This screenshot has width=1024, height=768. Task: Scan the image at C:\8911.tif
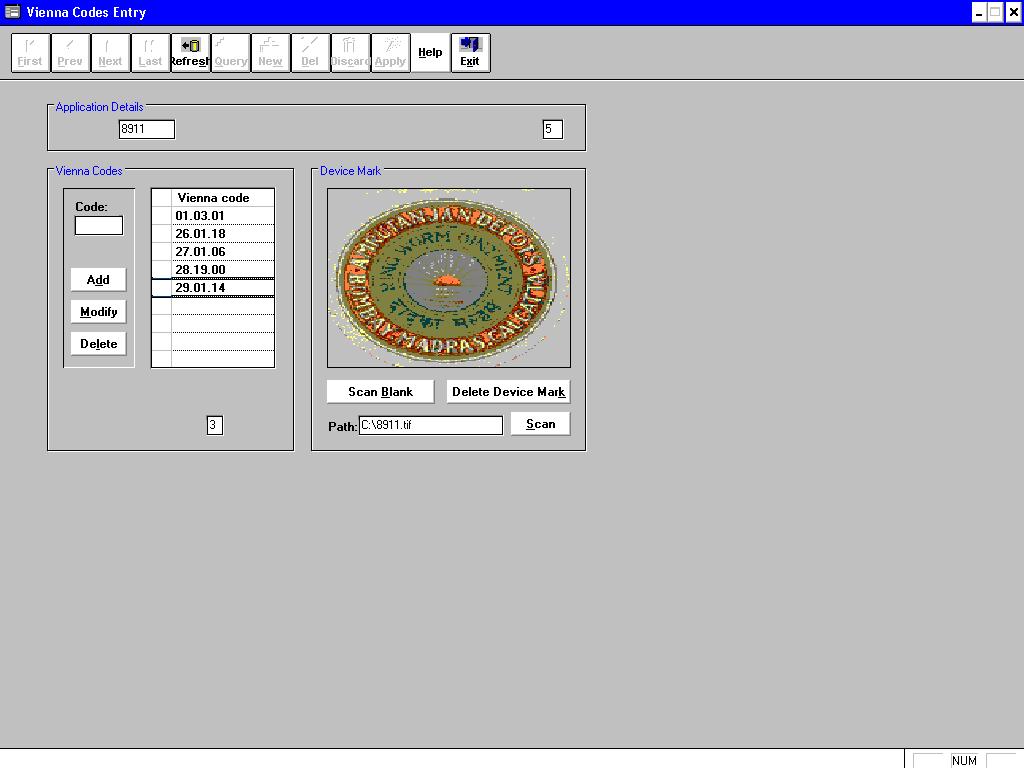540,424
